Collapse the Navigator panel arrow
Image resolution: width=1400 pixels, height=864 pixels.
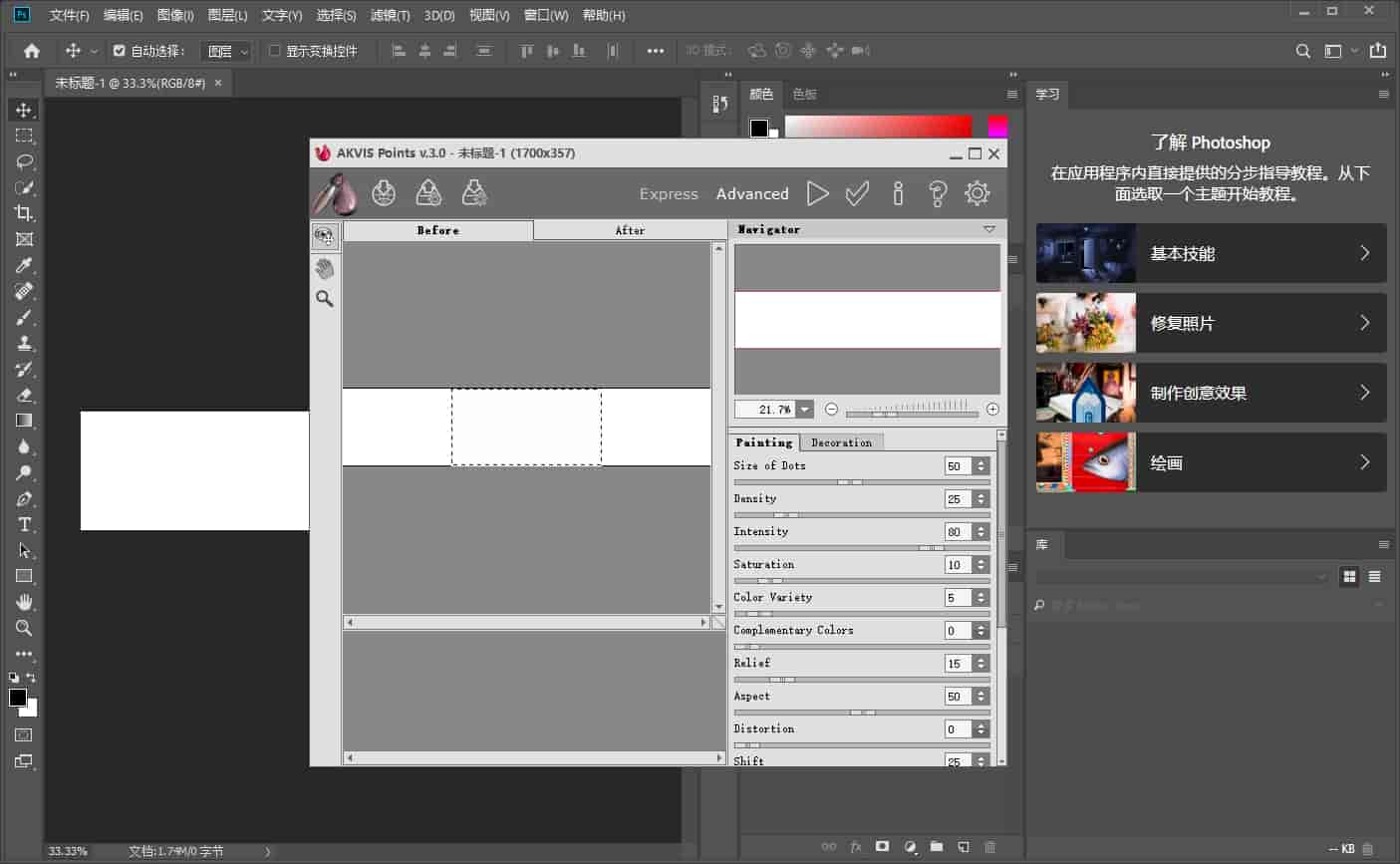pyautogui.click(x=988, y=229)
